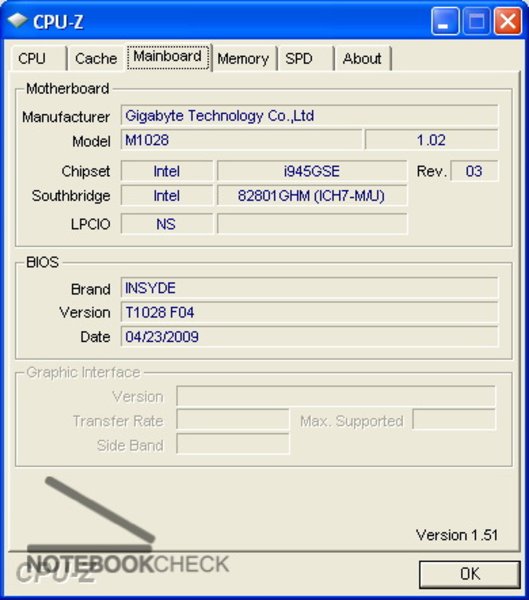Select the Mainboard tab
Image resolution: width=529 pixels, height=600 pixels.
tap(168, 57)
